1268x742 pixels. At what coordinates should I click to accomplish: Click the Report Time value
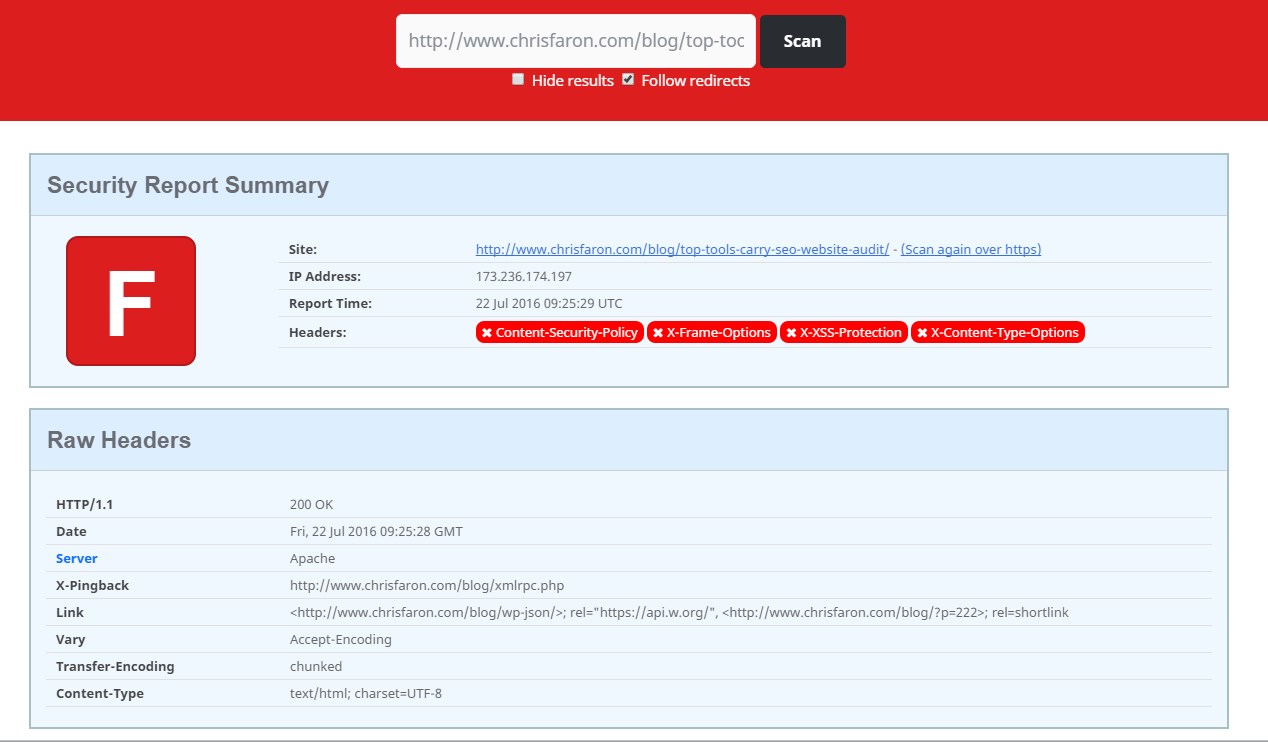[x=549, y=304]
